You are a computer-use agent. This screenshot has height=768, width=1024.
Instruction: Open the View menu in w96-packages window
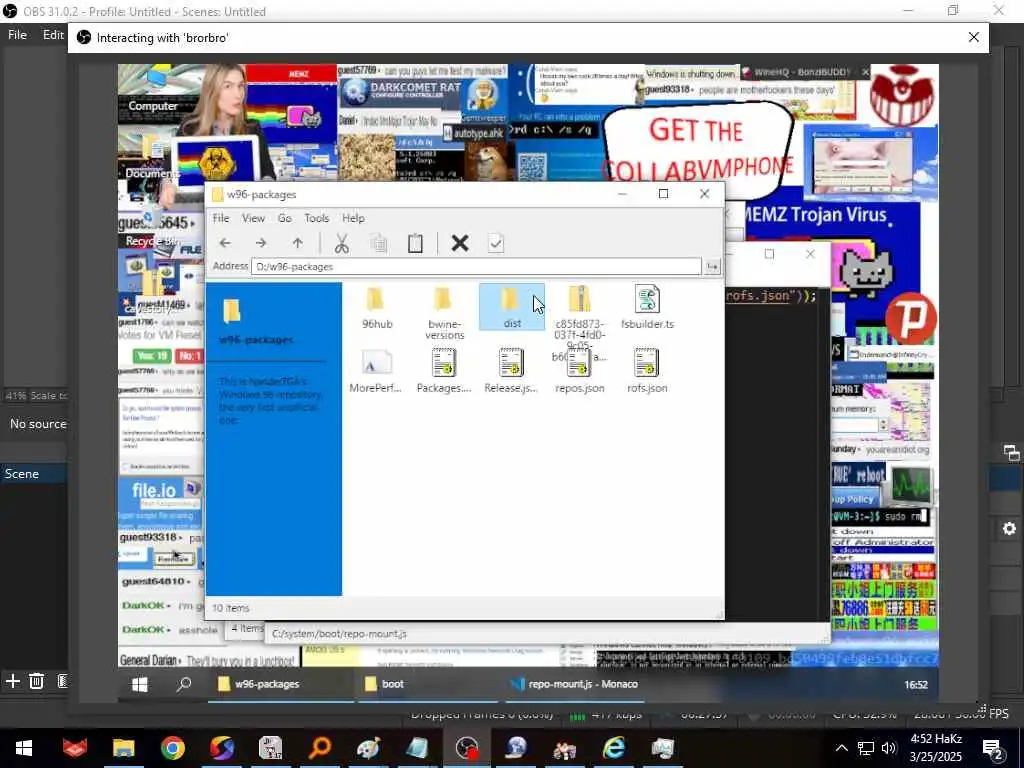point(253,218)
